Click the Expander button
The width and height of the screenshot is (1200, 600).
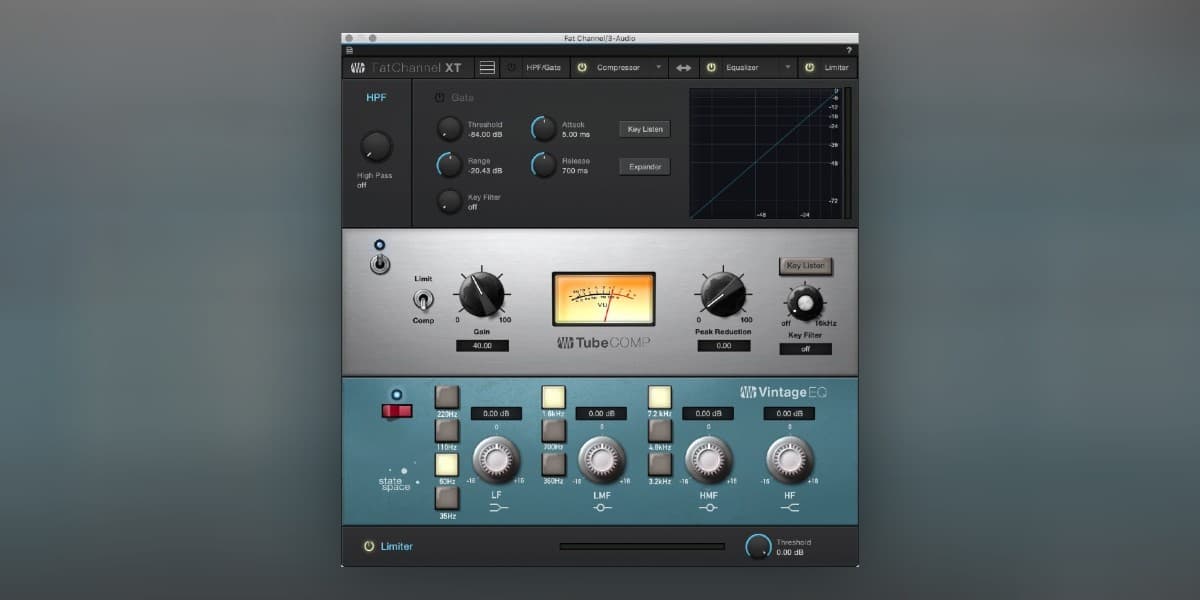click(x=645, y=166)
